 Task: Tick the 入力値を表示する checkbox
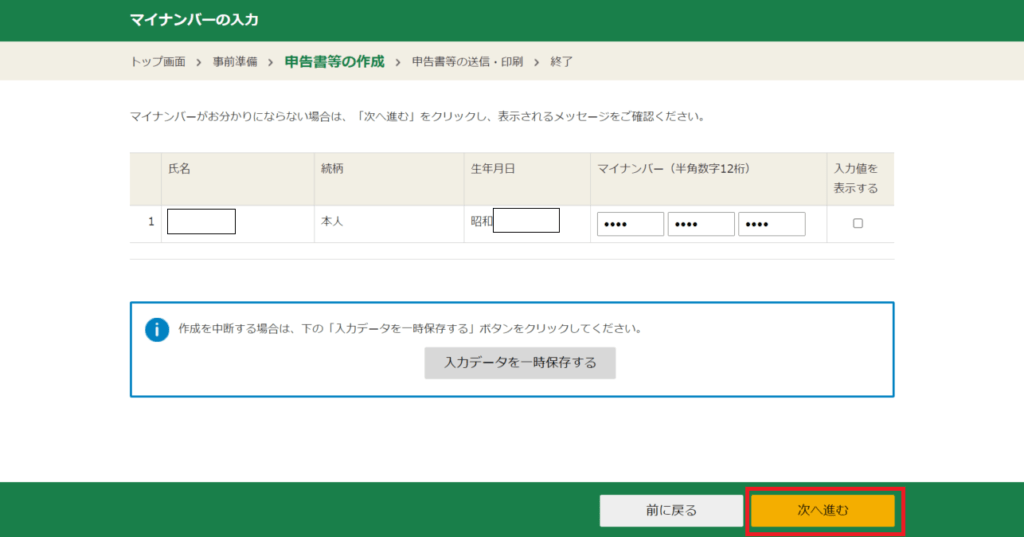(857, 223)
